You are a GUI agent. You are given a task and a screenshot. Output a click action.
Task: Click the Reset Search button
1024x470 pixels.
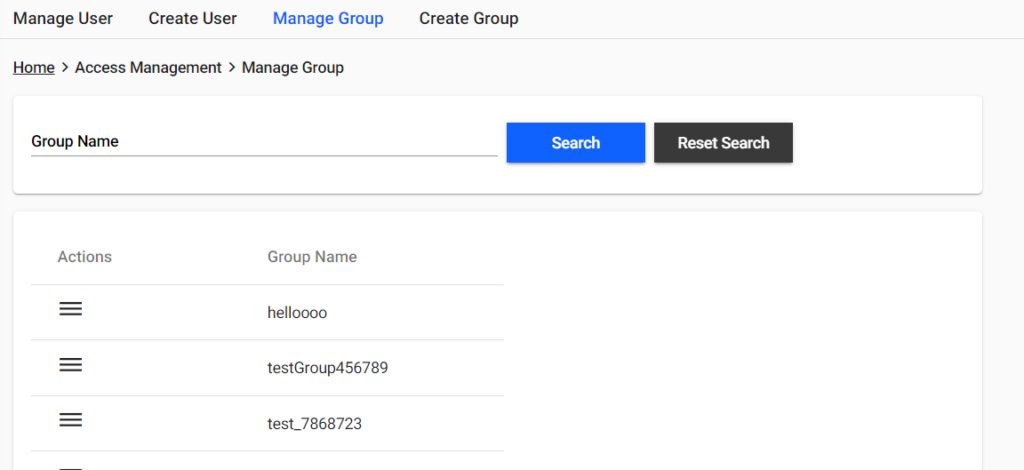(x=724, y=142)
